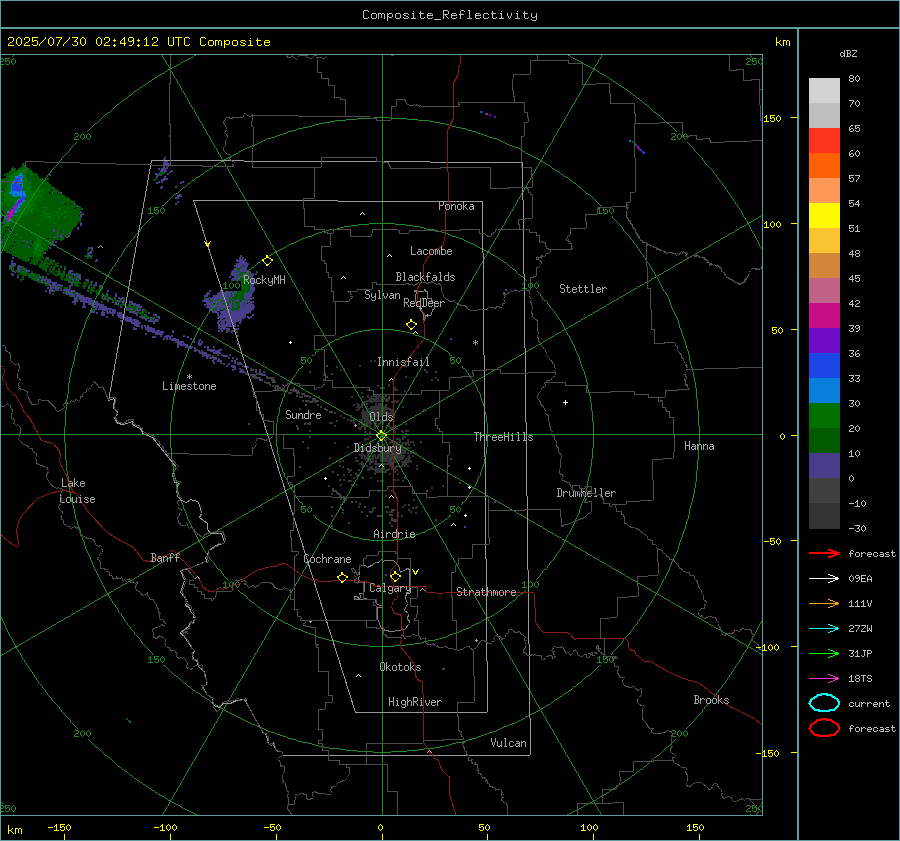This screenshot has width=900, height=841.
Task: Click the Ponoka town label
Action: coord(456,207)
